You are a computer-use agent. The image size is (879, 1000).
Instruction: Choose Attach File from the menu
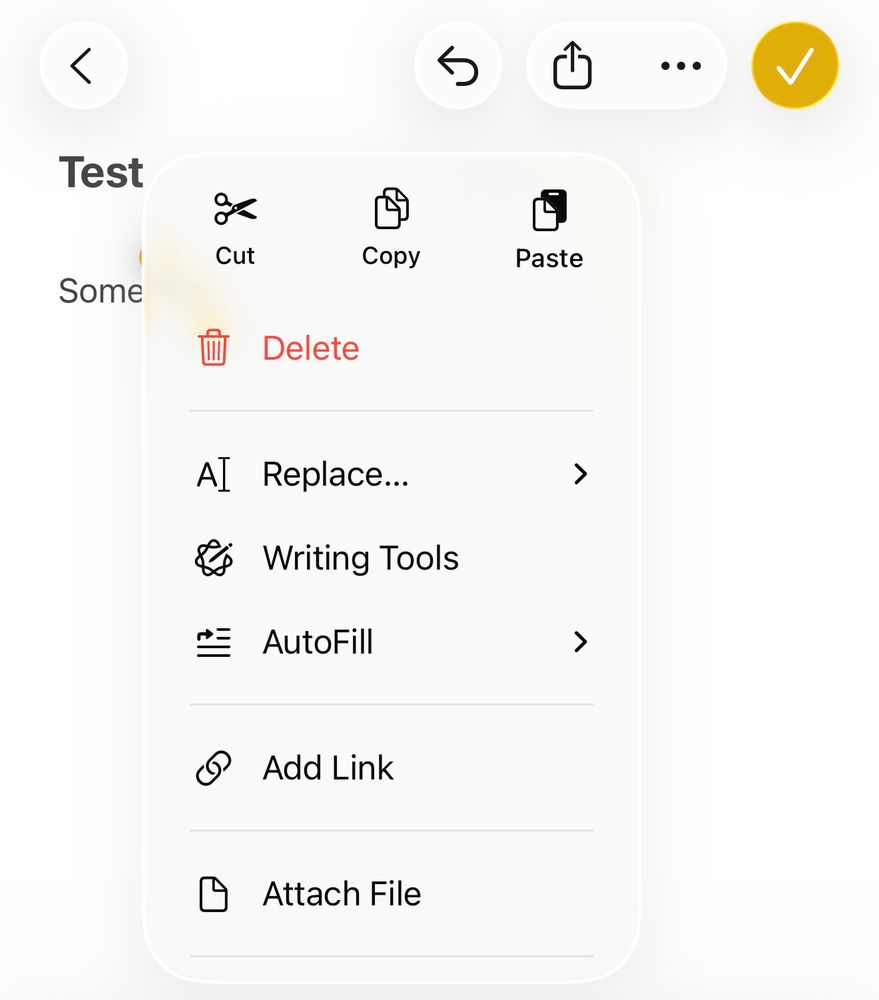(x=391, y=894)
